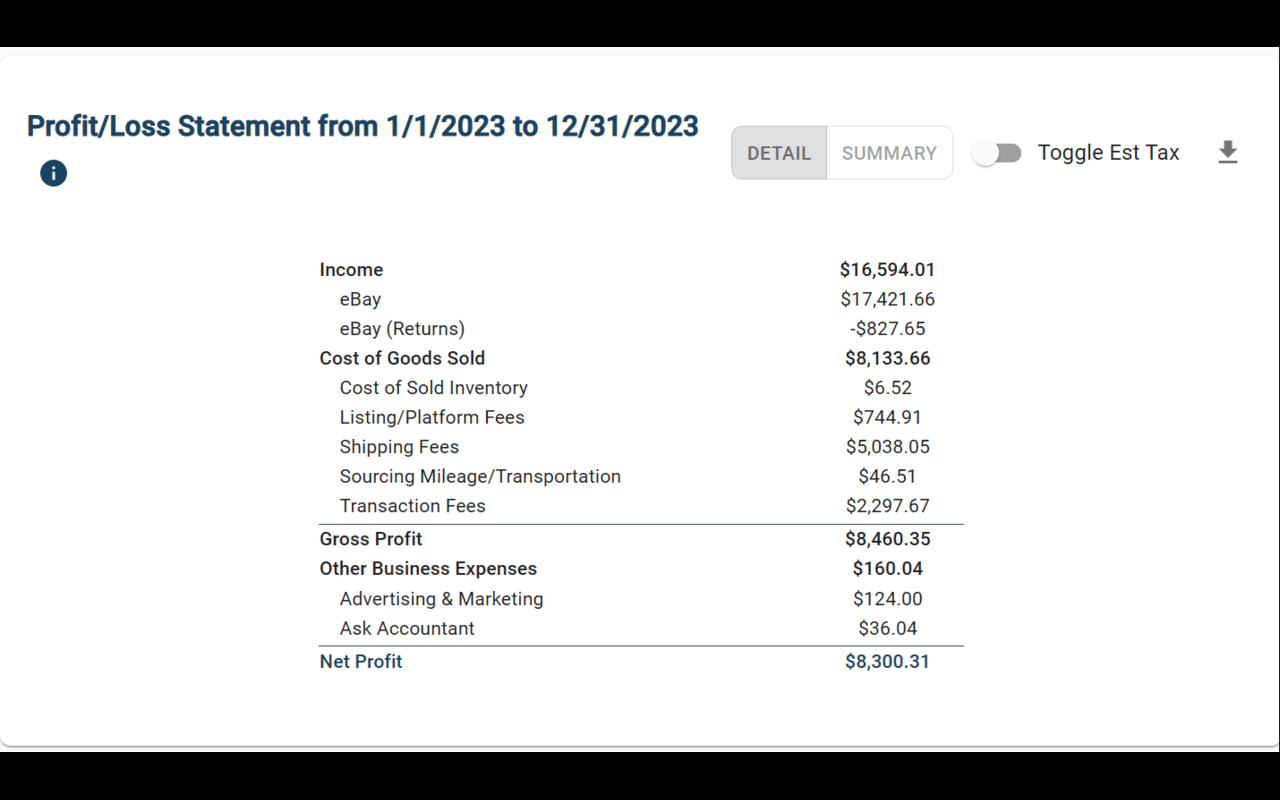
Task: Click the Income row heading
Action: click(x=351, y=270)
